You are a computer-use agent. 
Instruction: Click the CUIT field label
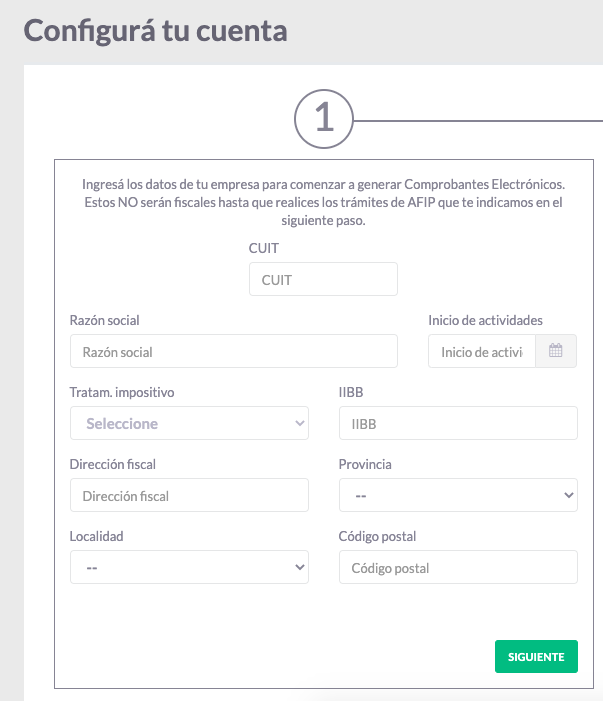click(264, 247)
